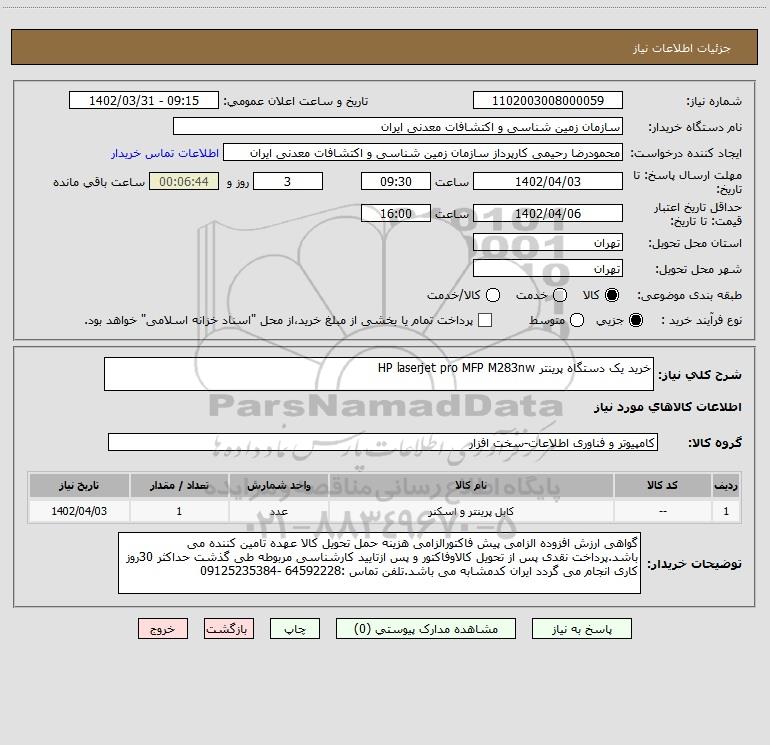Screen dimensions: 770x745
Task: Click the نام کالا column header
Action: coord(471,486)
